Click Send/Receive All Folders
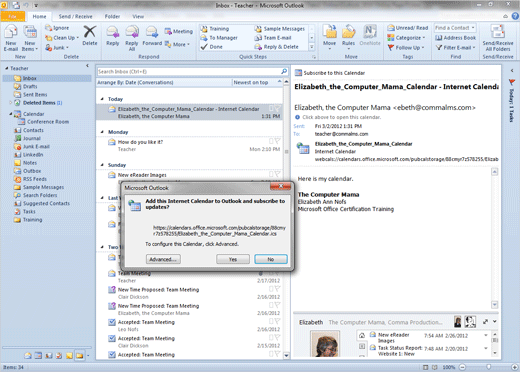The width and height of the screenshot is (520, 372). [x=498, y=38]
